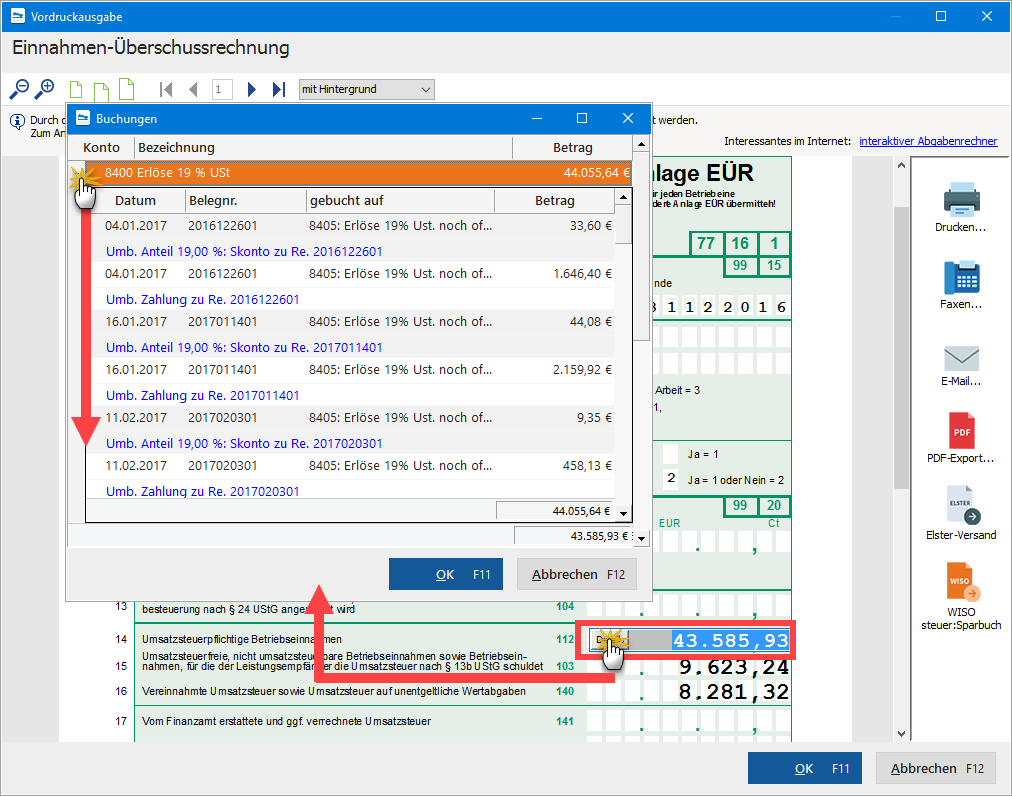Maximize the Buchungen dialog
This screenshot has width=1012, height=796.
[x=582, y=118]
